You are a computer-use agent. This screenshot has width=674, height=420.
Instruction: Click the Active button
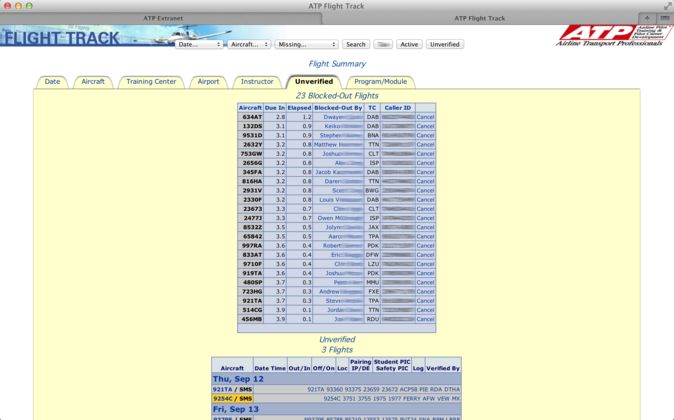[409, 44]
